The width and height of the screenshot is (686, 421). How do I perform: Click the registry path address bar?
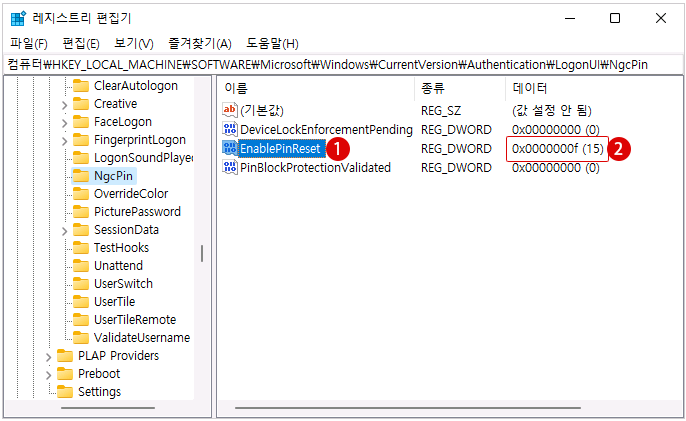pyautogui.click(x=343, y=65)
